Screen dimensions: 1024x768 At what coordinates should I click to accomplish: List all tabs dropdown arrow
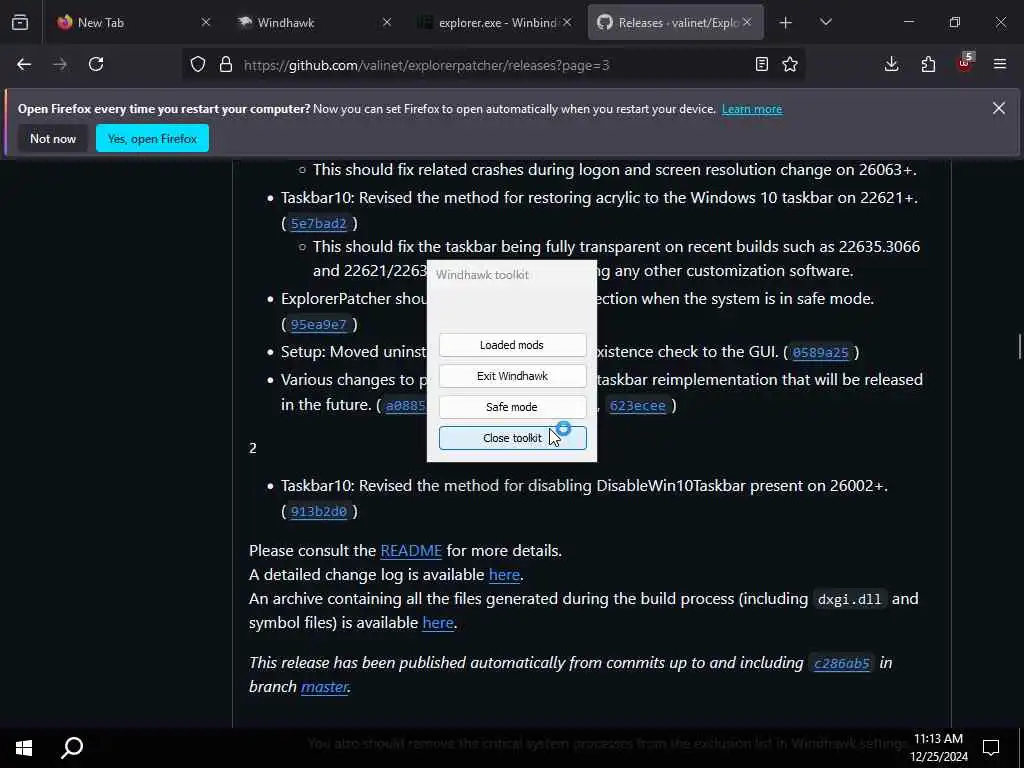825,22
